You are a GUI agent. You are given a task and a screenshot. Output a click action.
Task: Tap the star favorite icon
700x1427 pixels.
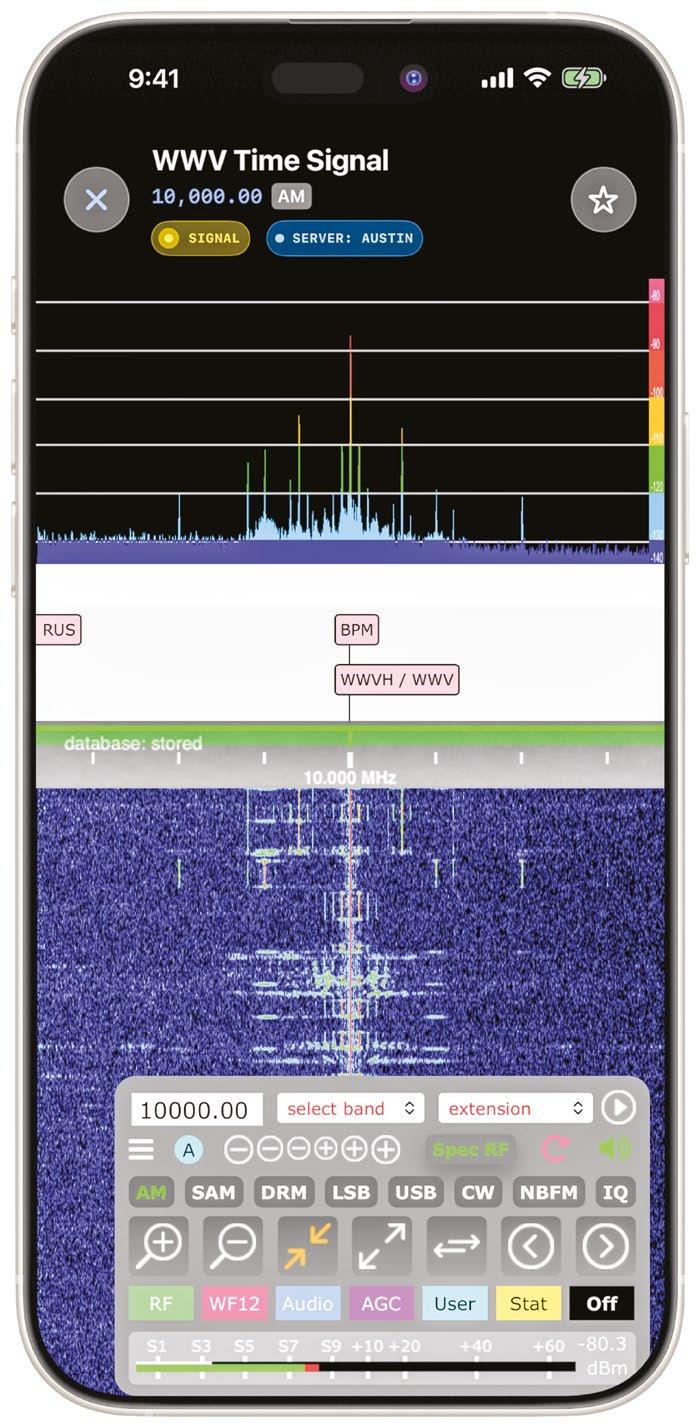(603, 201)
